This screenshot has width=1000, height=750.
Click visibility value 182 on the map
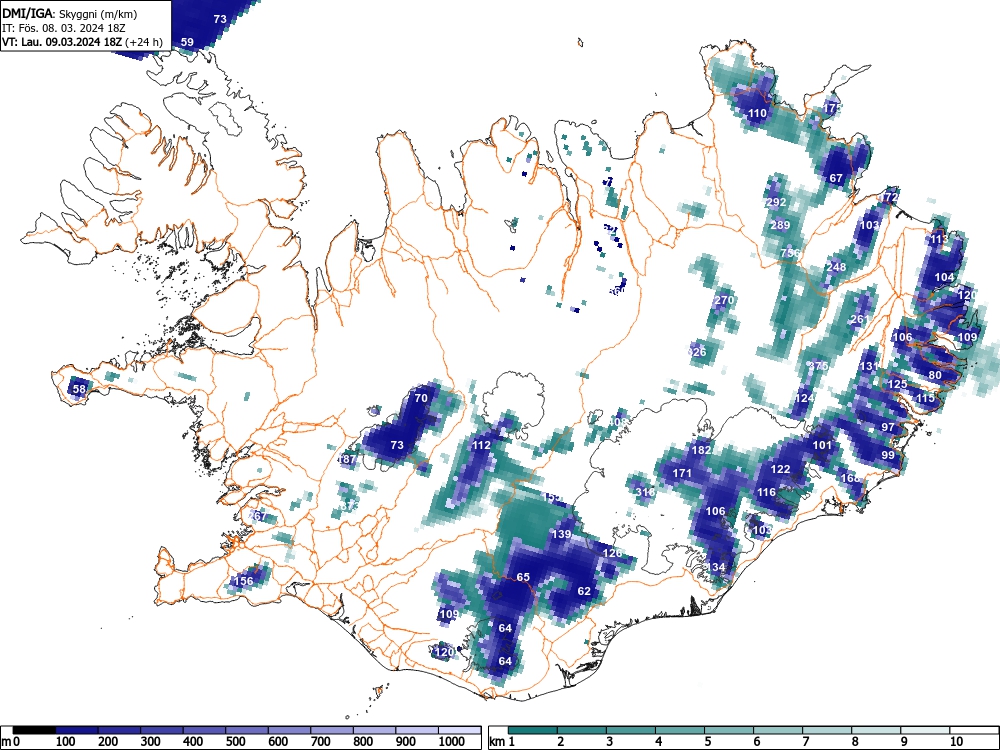click(702, 450)
